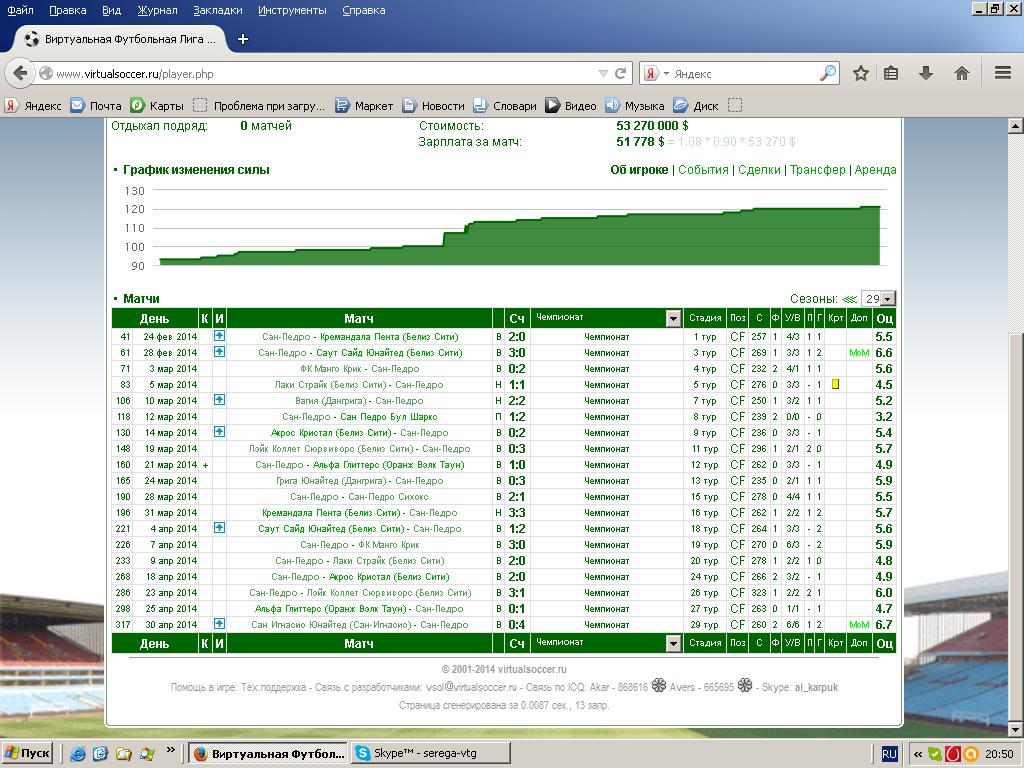Click the search magnifier icon
The height and width of the screenshot is (768, 1024).
pos(827,73)
